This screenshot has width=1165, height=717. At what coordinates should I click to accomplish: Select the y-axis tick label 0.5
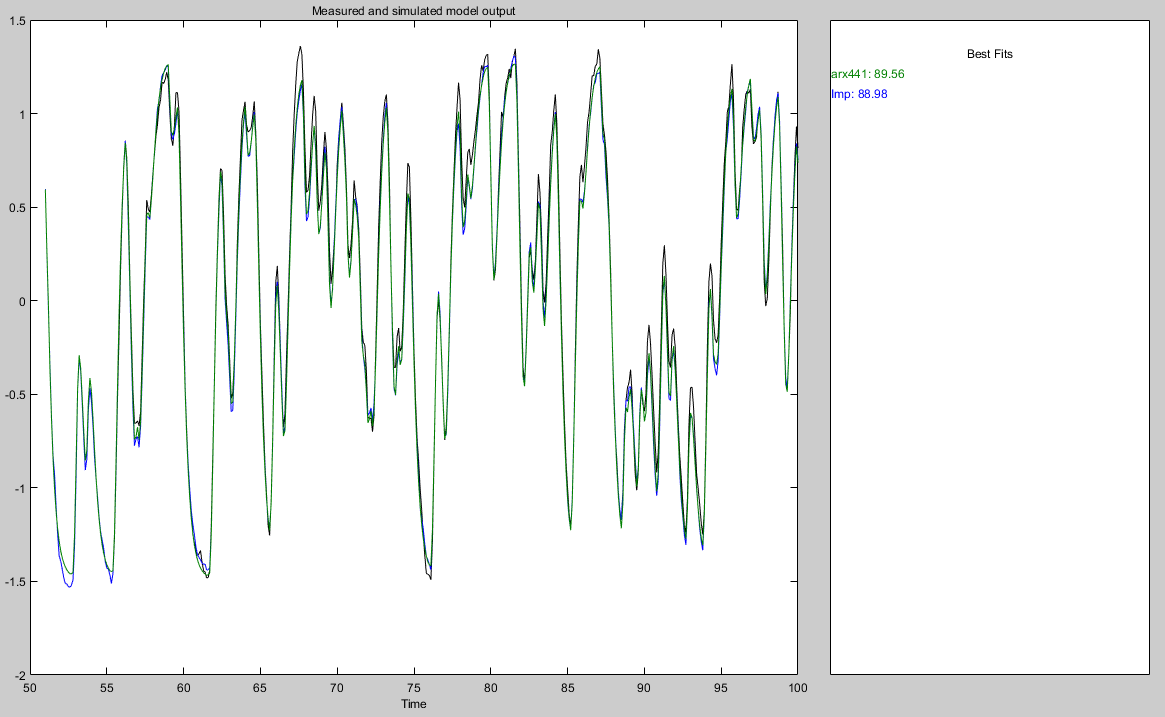click(17, 208)
